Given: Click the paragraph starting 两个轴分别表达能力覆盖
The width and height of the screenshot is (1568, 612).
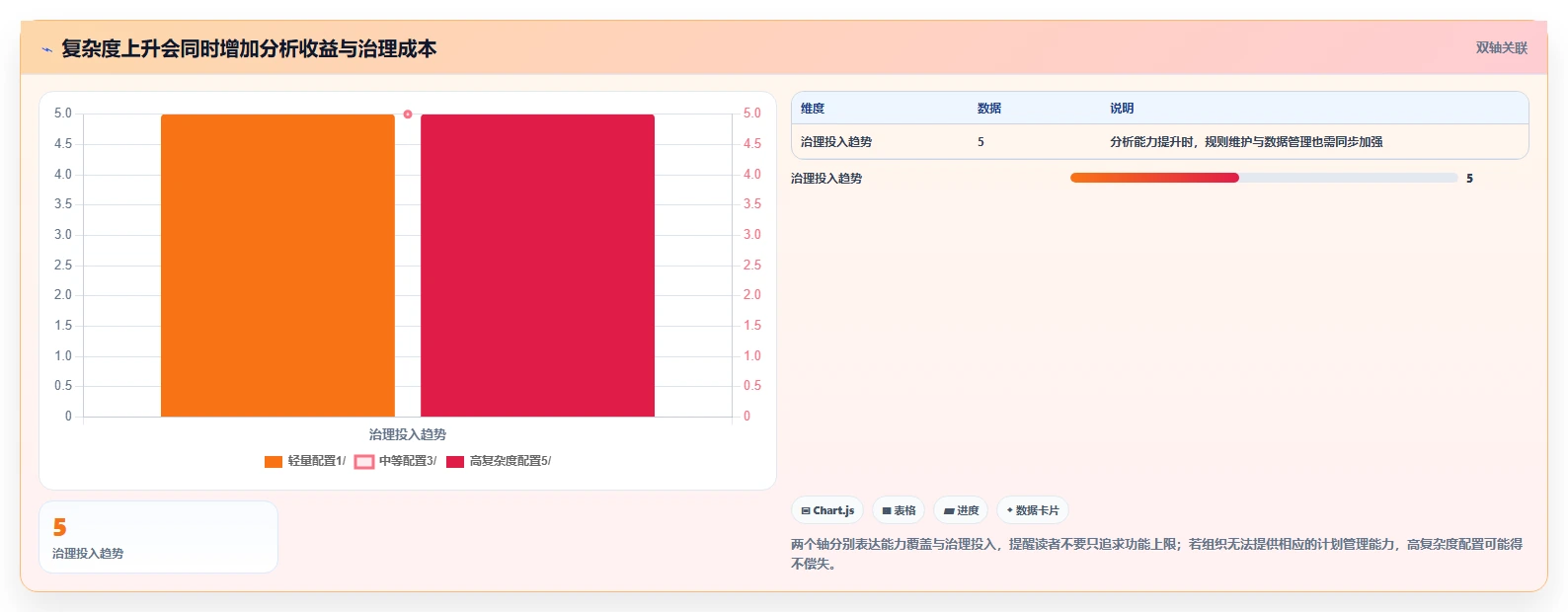Looking at the screenshot, I should [1156, 554].
